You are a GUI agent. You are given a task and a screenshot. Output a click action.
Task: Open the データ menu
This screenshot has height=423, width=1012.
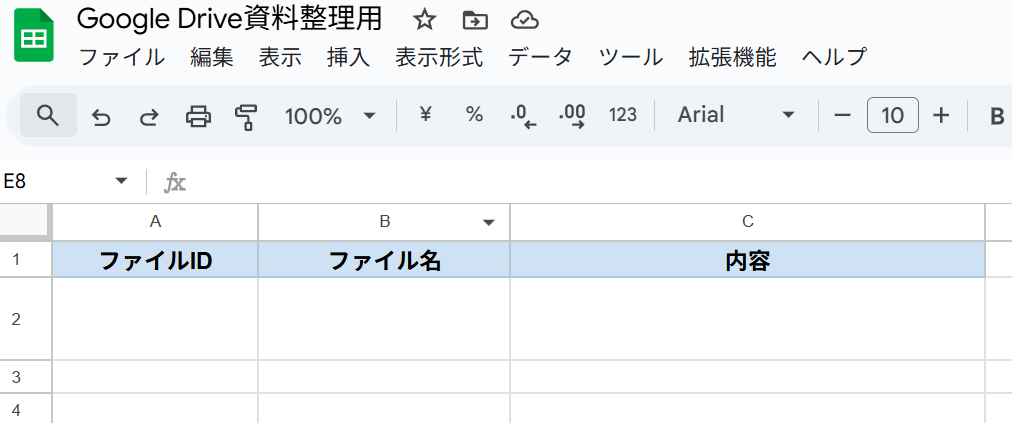[x=540, y=57]
